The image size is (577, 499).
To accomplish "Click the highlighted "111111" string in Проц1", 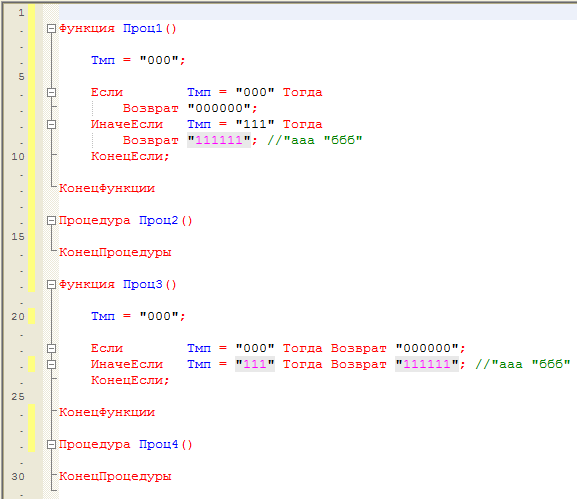I will pyautogui.click(x=219, y=140).
